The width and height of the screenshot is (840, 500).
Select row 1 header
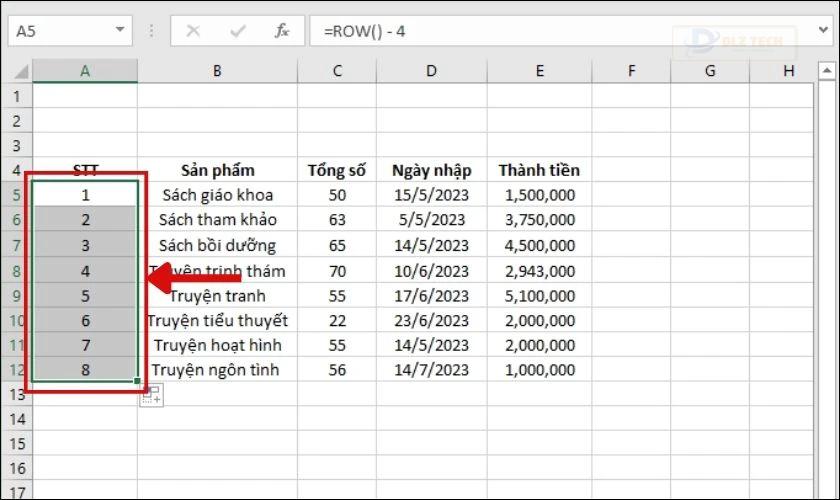tap(17, 96)
